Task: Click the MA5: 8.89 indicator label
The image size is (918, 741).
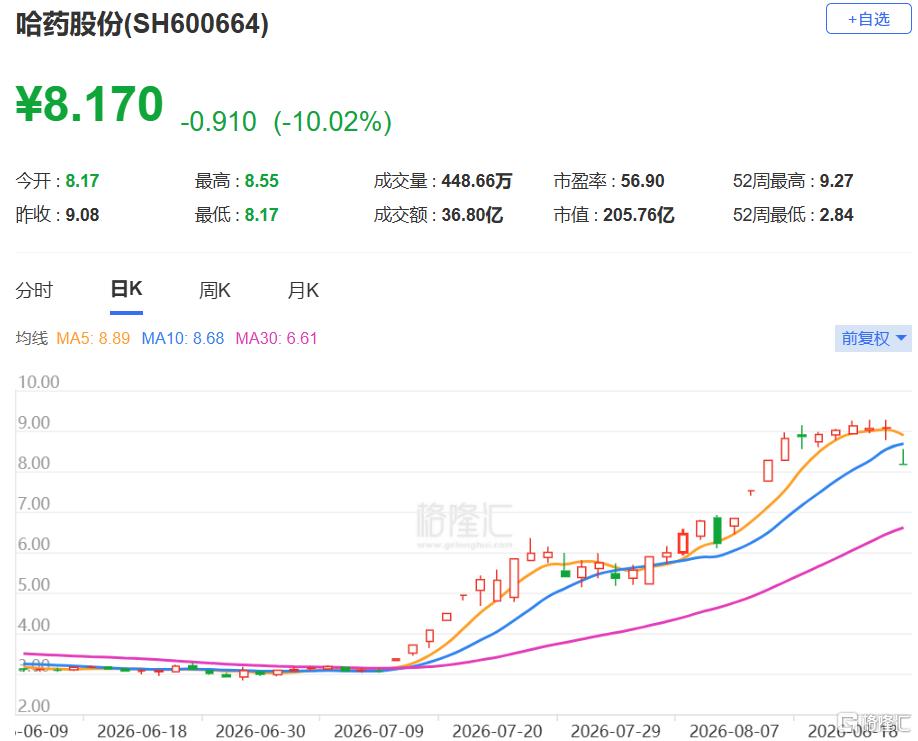Action: click(x=93, y=338)
